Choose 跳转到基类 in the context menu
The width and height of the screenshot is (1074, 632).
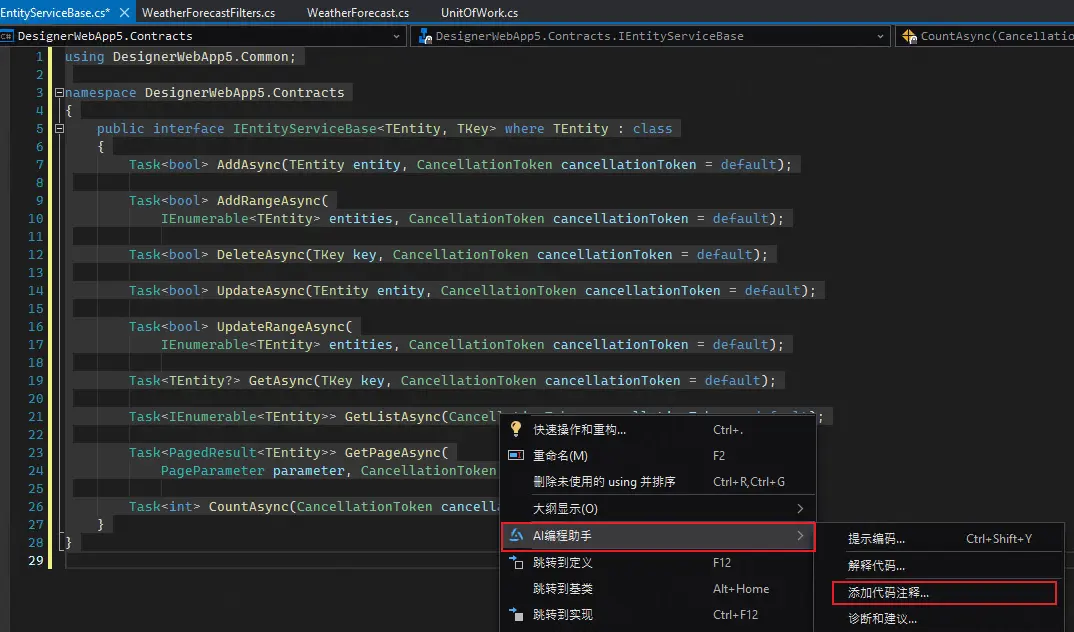pos(658,588)
